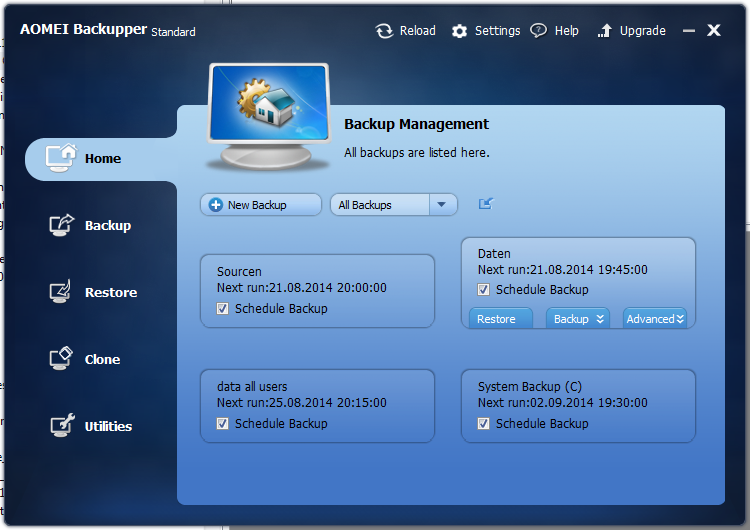
Task: Open the Clone section label
Action: (x=102, y=359)
